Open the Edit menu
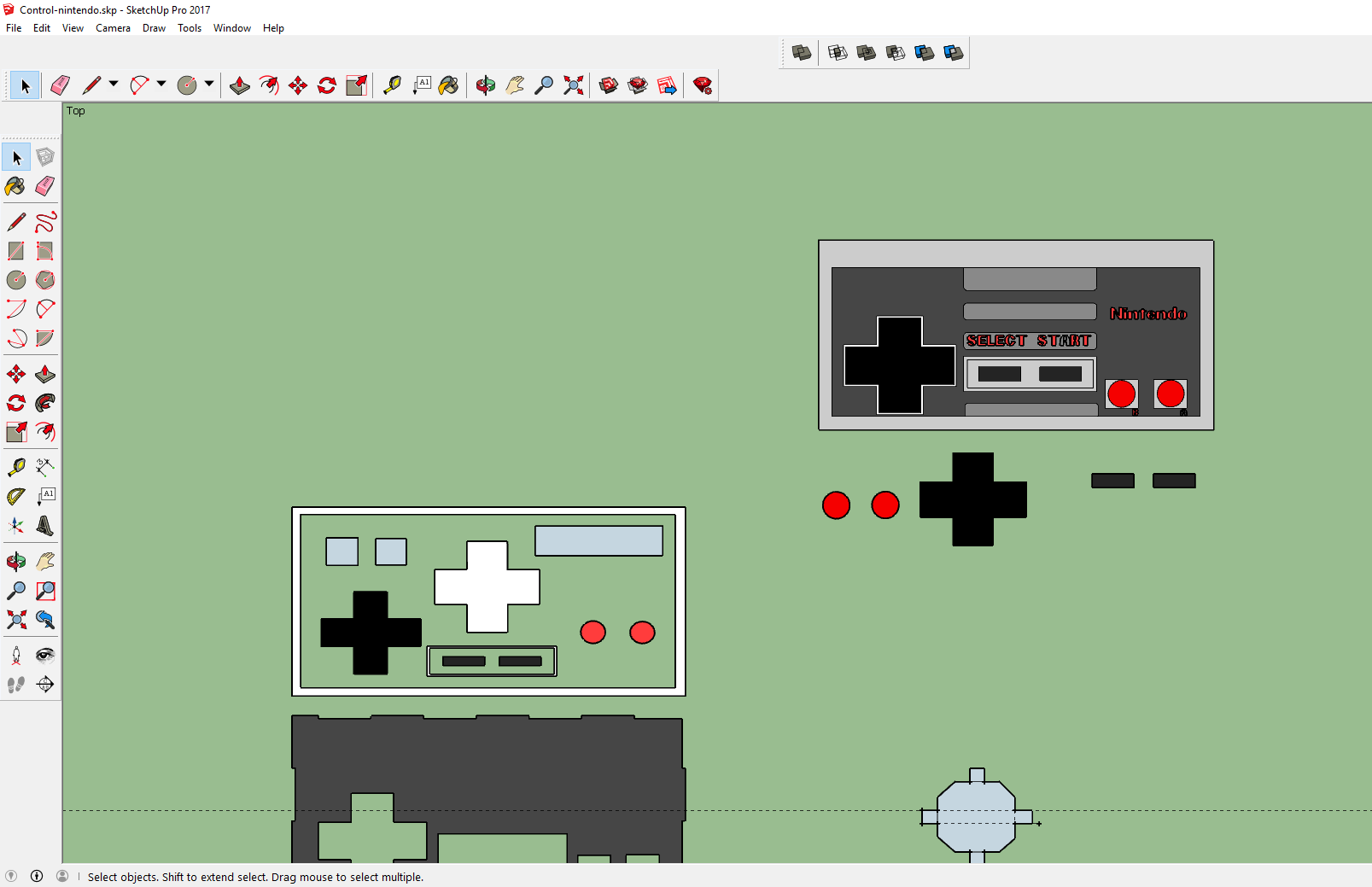The width and height of the screenshot is (1372, 887). click(x=42, y=28)
